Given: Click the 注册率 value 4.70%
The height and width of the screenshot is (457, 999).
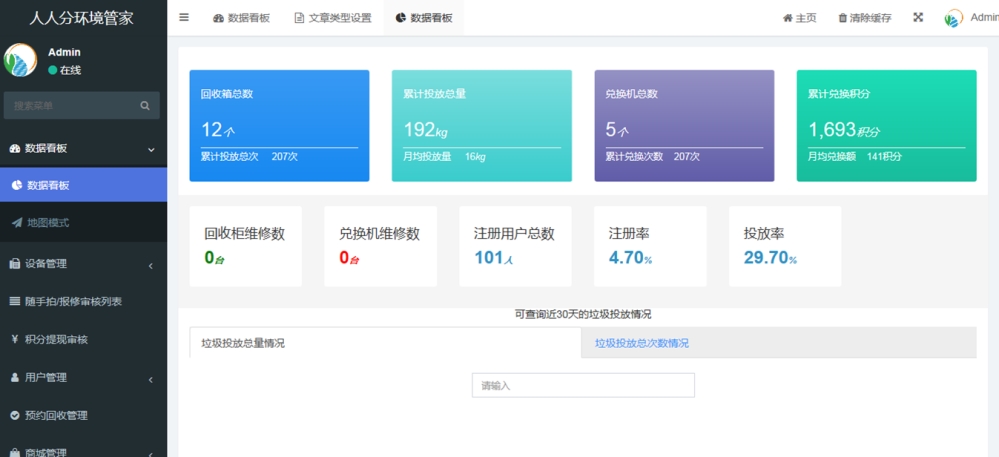Looking at the screenshot, I should [x=631, y=258].
